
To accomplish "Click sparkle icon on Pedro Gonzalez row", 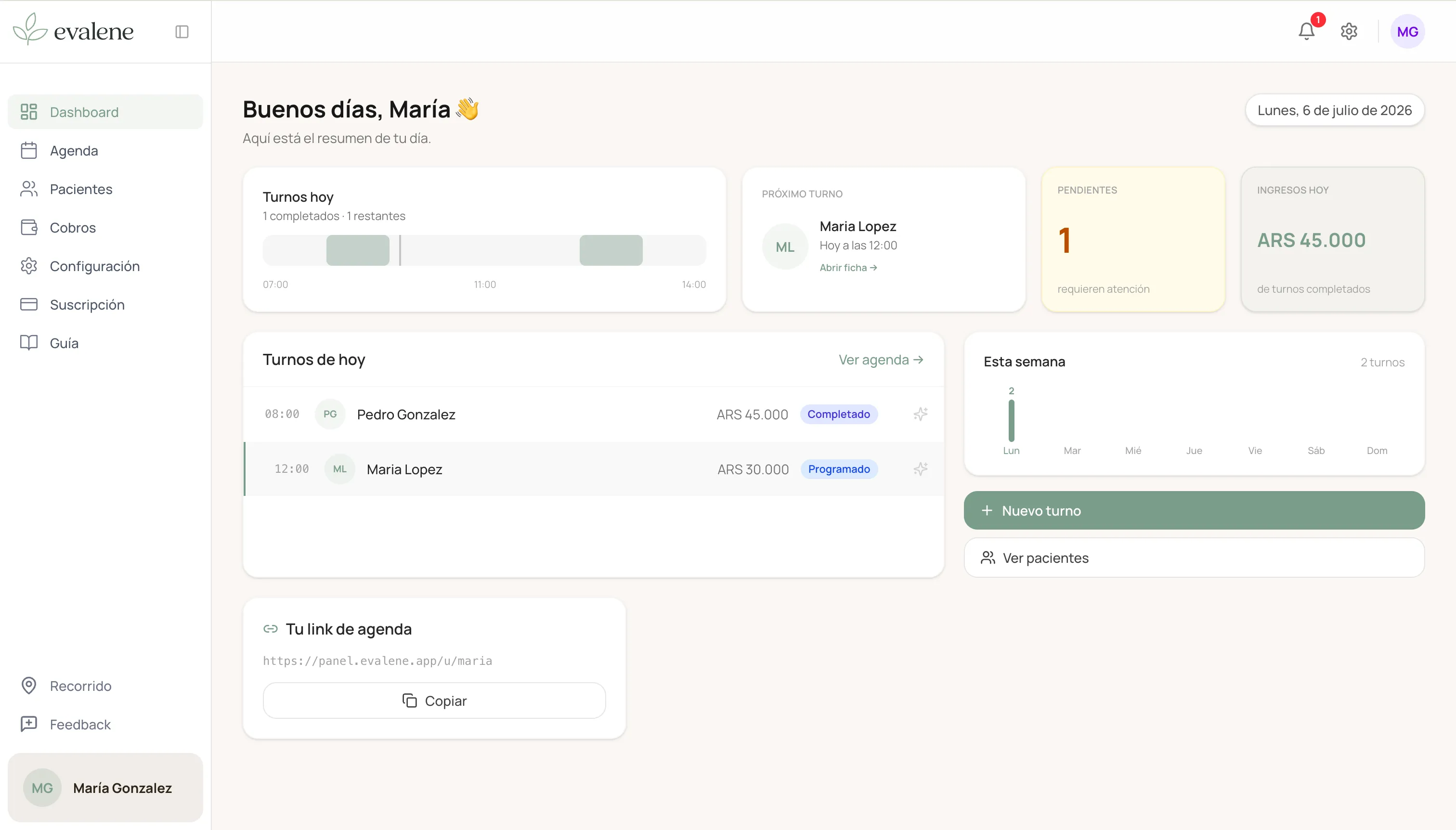I will pyautogui.click(x=920, y=414).
